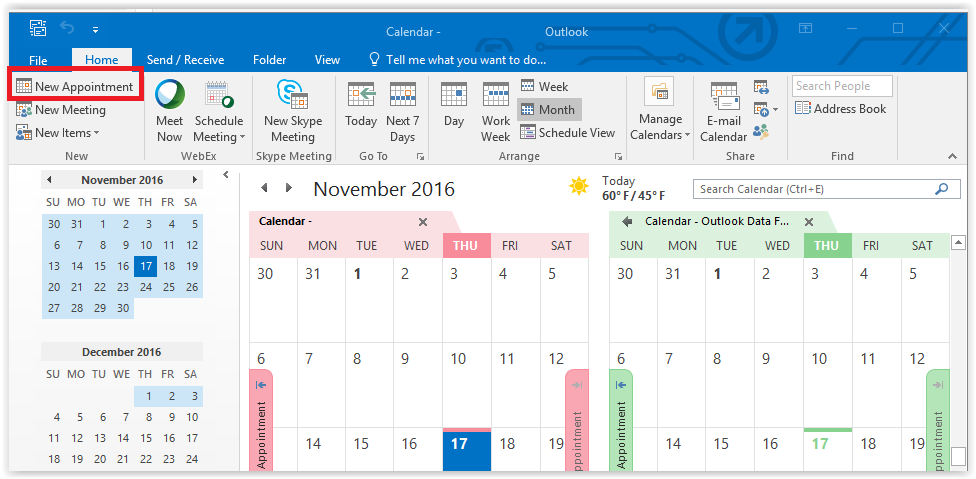Select November 17 in mini calendar

point(146,266)
